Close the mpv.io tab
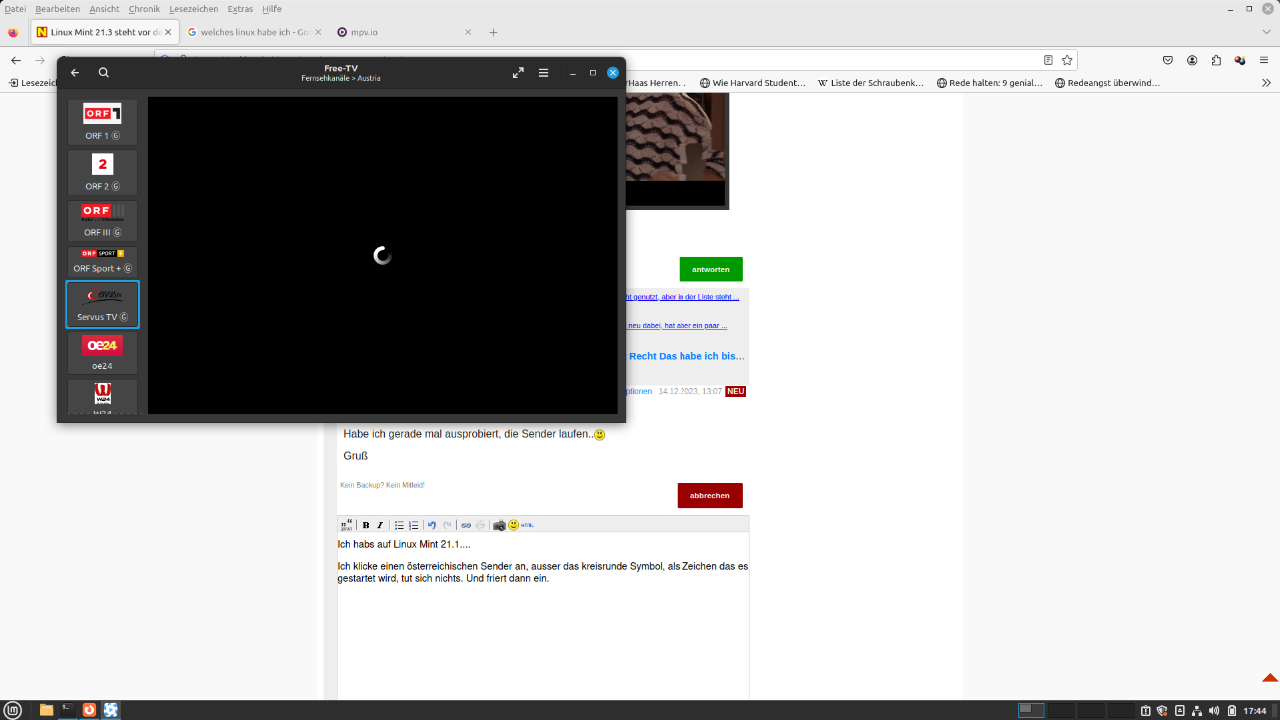1280x720 pixels. click(468, 32)
